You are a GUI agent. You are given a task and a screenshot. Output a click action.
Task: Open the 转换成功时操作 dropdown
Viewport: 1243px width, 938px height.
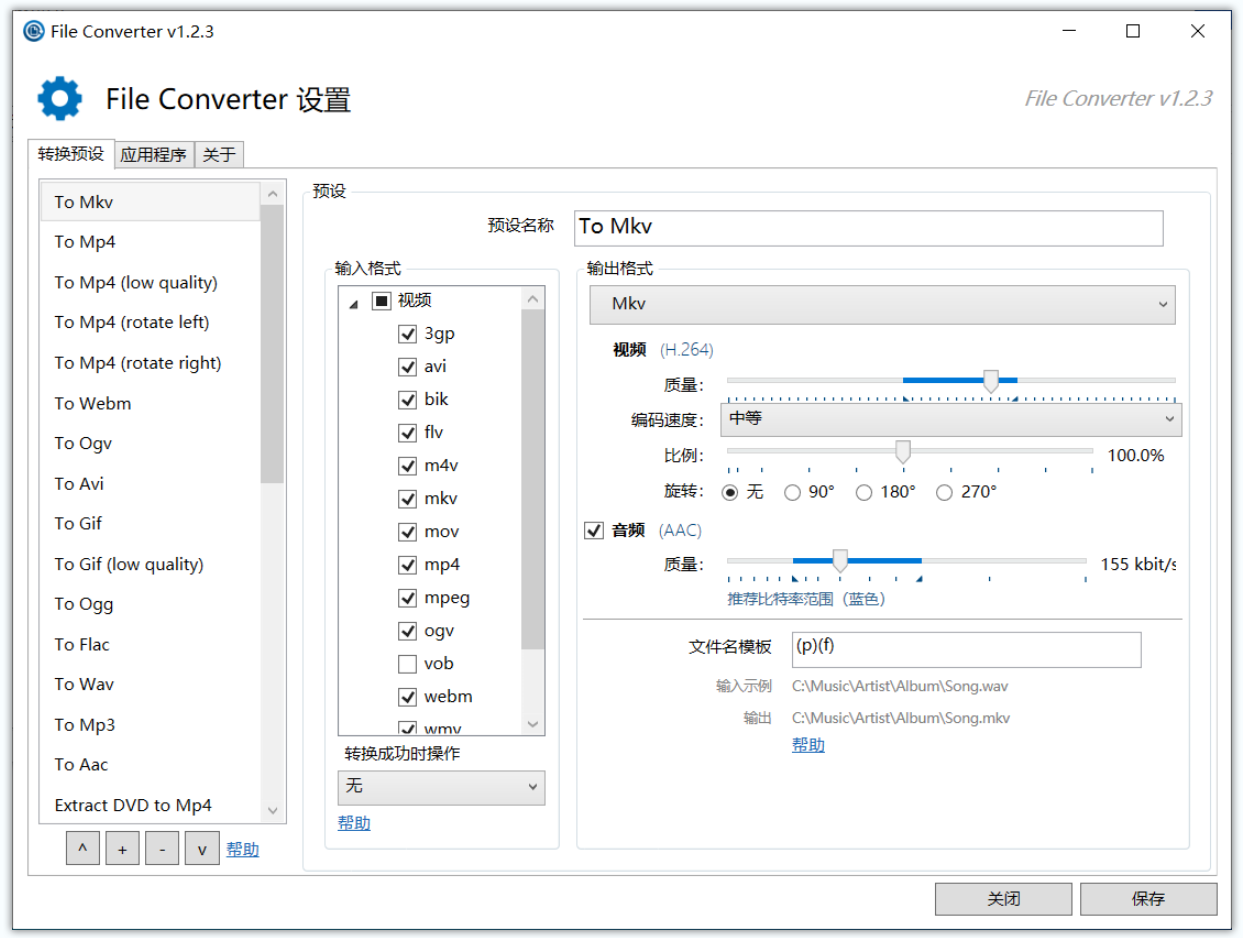(x=440, y=787)
